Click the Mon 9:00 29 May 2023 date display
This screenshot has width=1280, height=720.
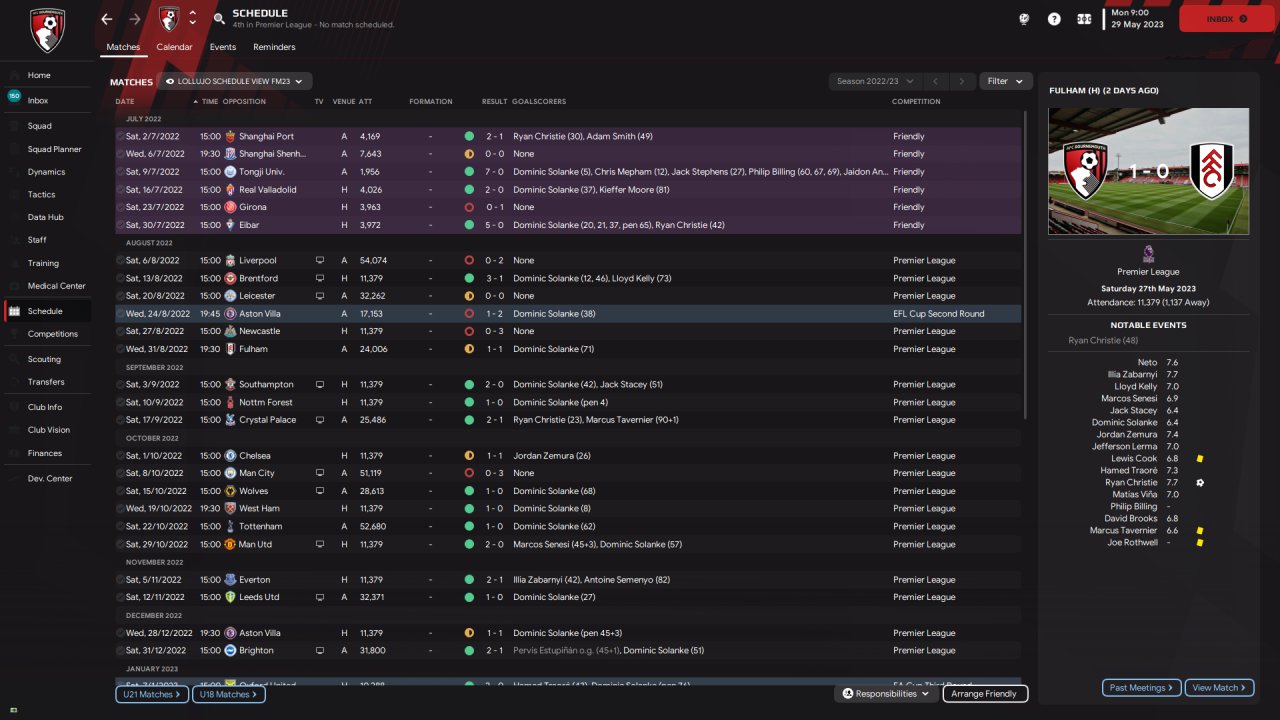click(1139, 19)
